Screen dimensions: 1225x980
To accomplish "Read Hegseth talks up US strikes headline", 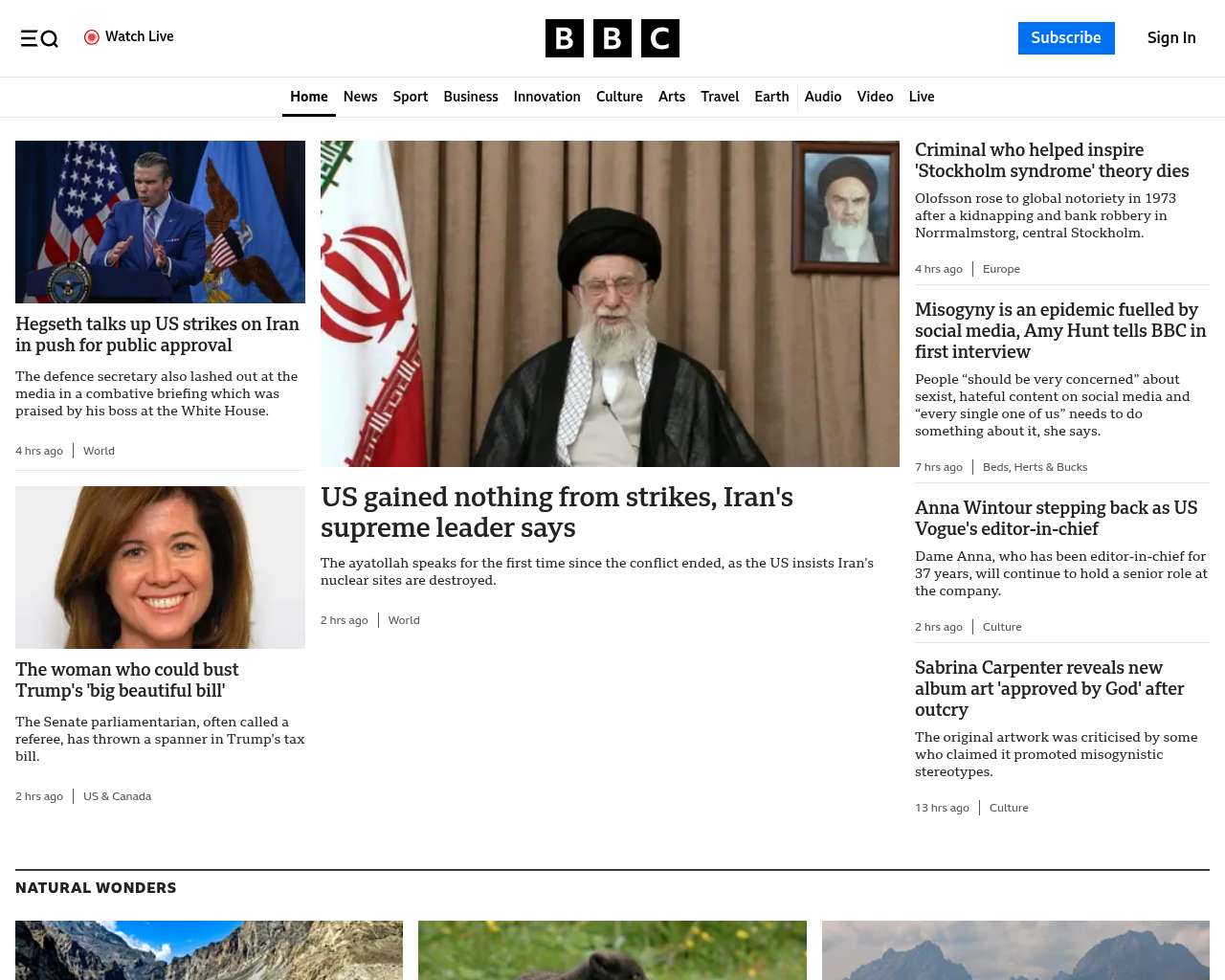I will [158, 335].
